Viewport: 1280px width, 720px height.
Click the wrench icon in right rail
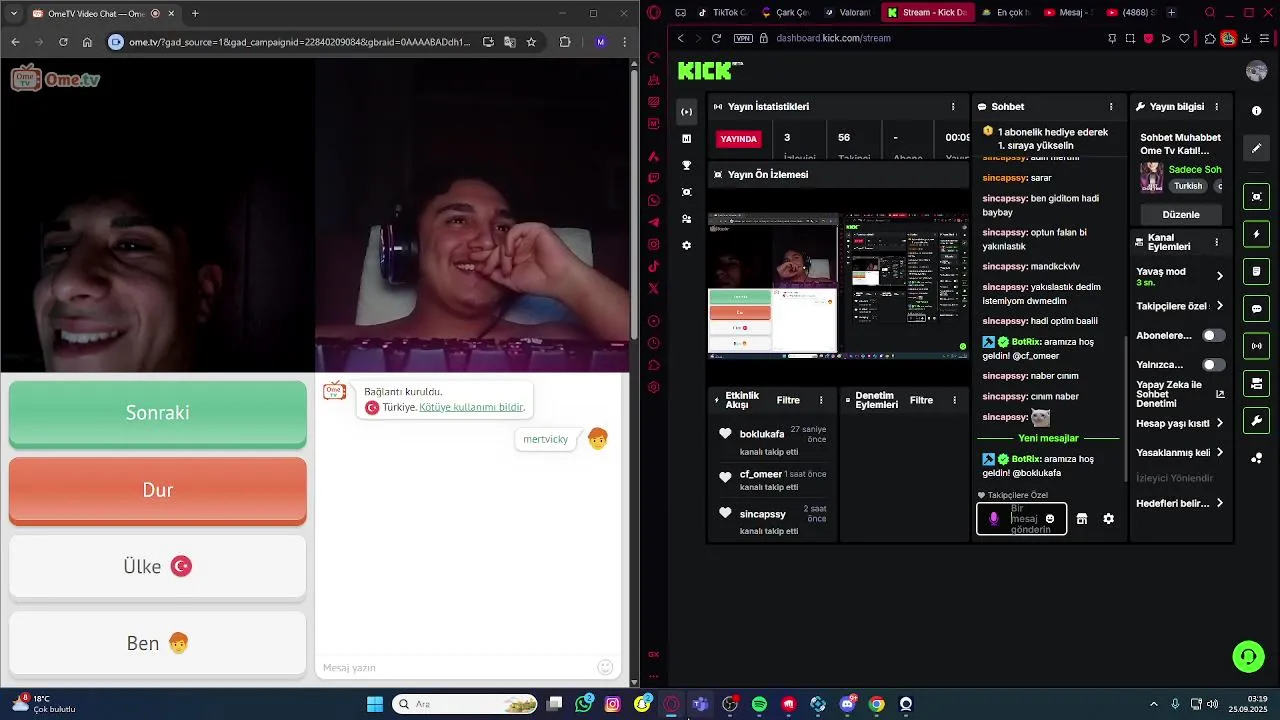(1257, 421)
